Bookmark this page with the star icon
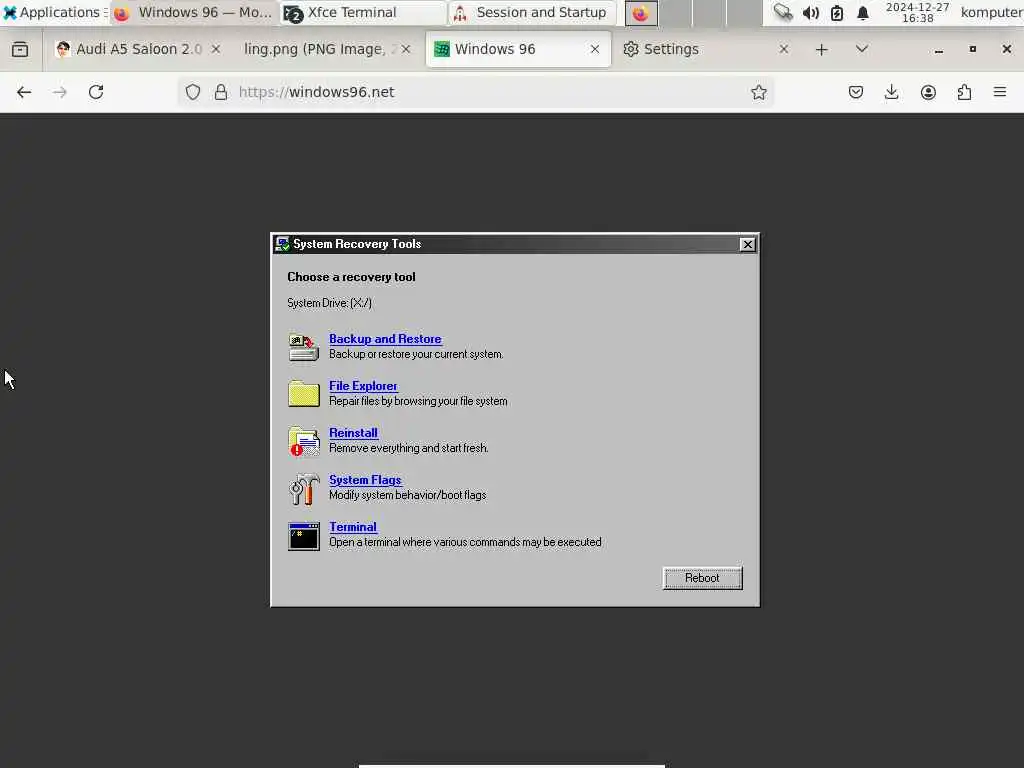Viewport: 1024px width, 768px height. [x=758, y=92]
